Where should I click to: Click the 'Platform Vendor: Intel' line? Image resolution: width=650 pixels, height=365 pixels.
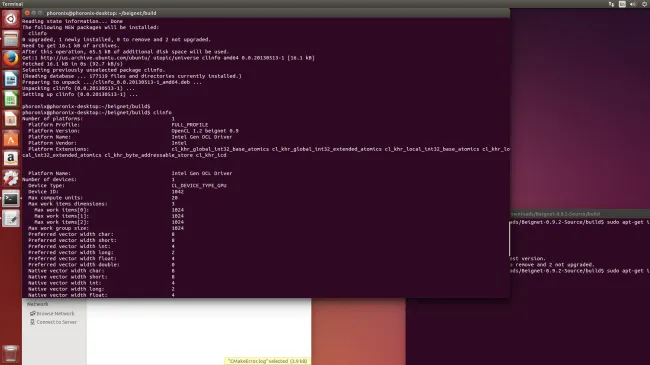click(x=107, y=143)
